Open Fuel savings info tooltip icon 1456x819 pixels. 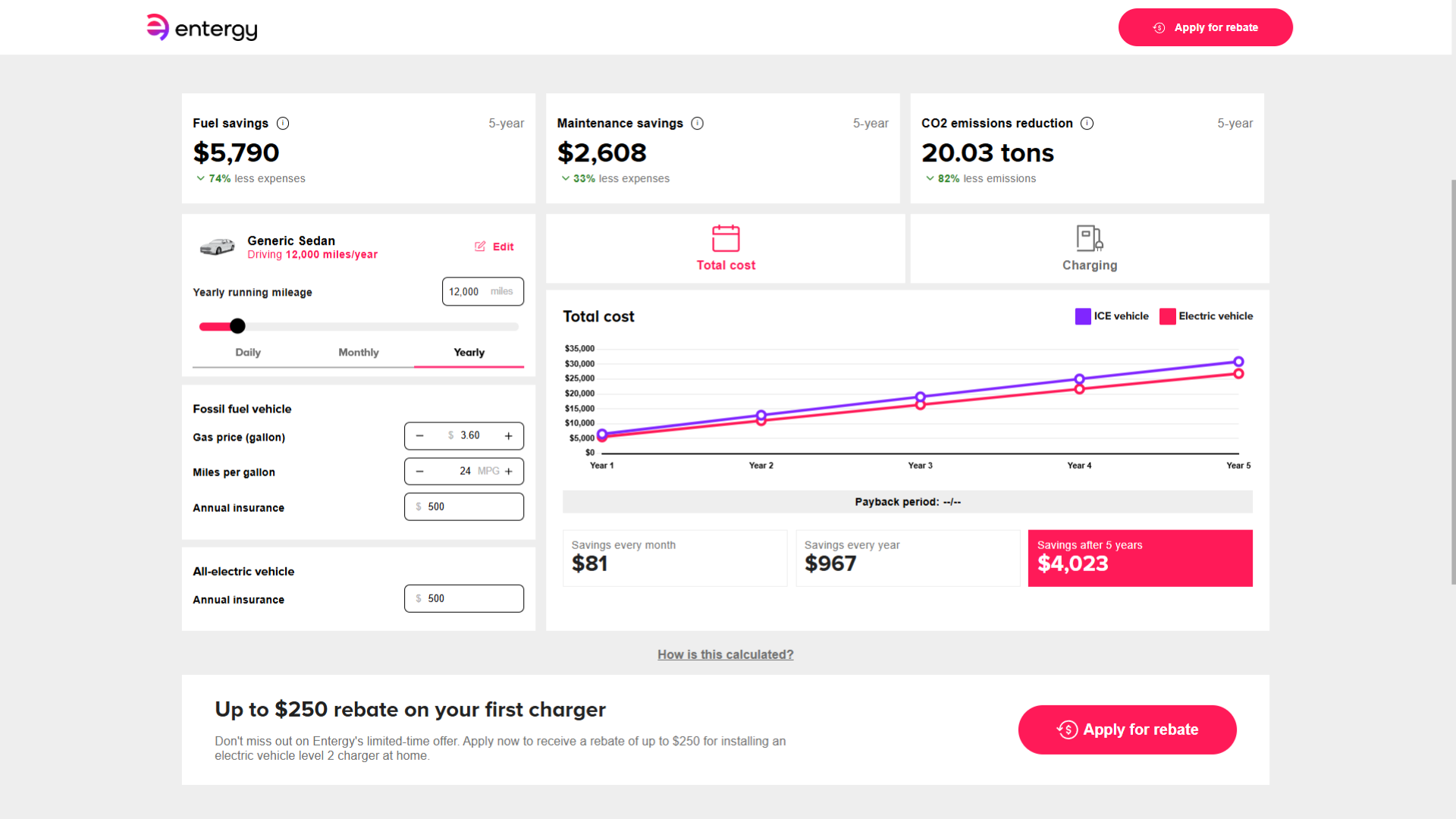coord(283,123)
